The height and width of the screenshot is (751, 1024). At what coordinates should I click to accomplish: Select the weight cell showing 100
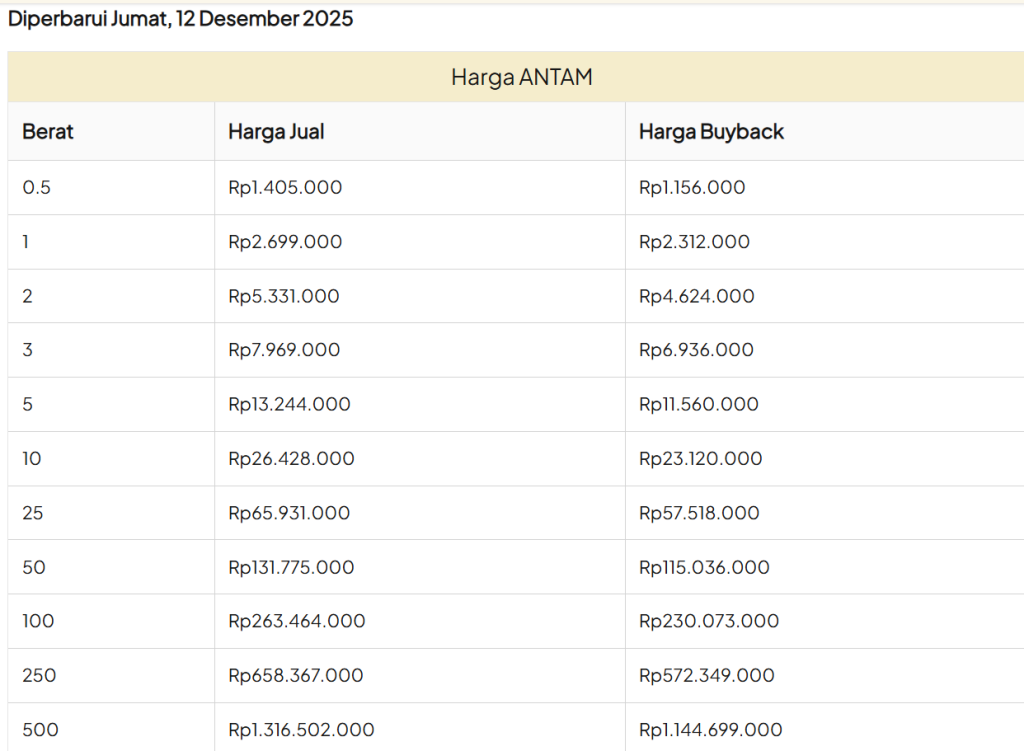[x=38, y=621]
